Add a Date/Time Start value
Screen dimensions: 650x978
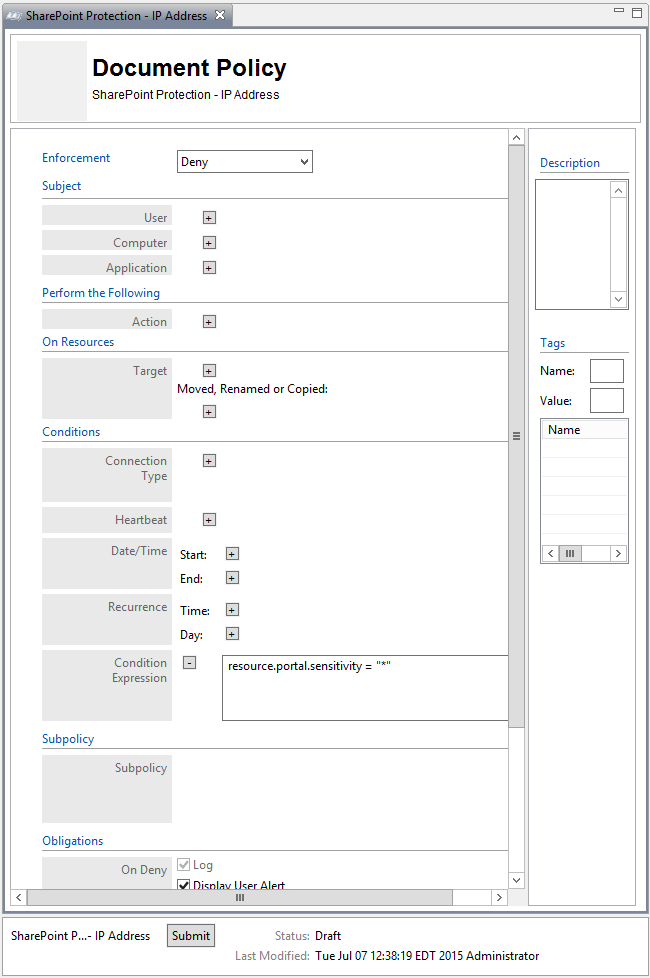[232, 554]
